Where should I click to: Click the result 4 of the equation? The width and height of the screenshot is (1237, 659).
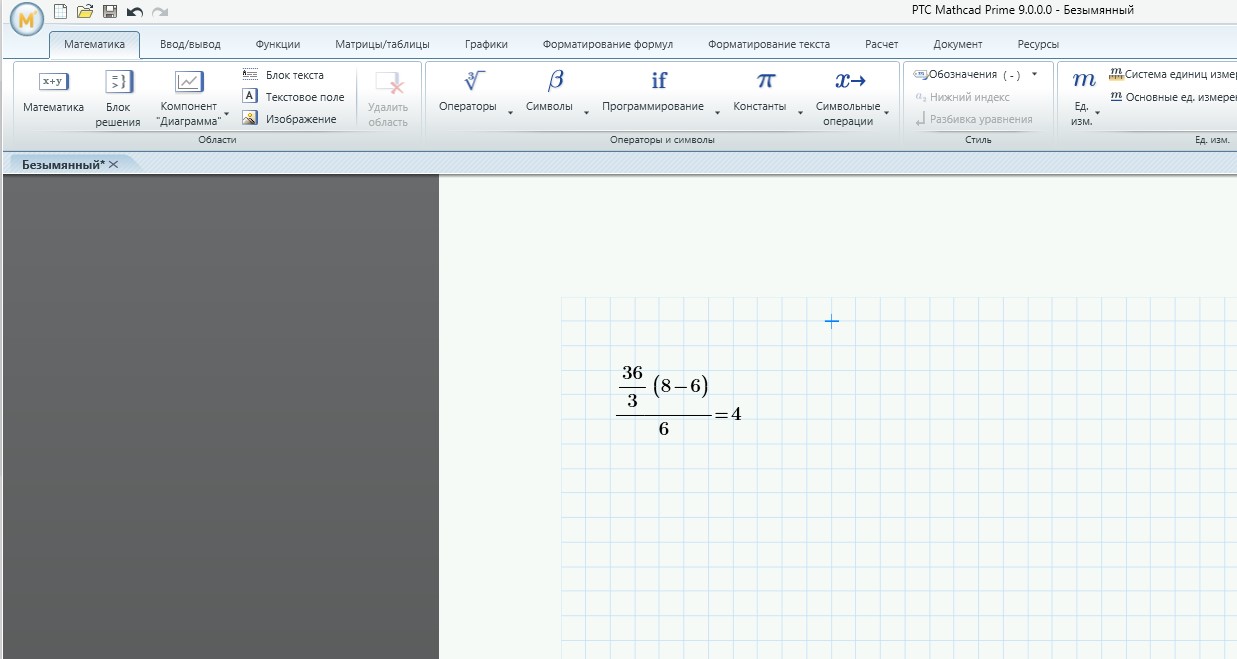click(x=736, y=413)
